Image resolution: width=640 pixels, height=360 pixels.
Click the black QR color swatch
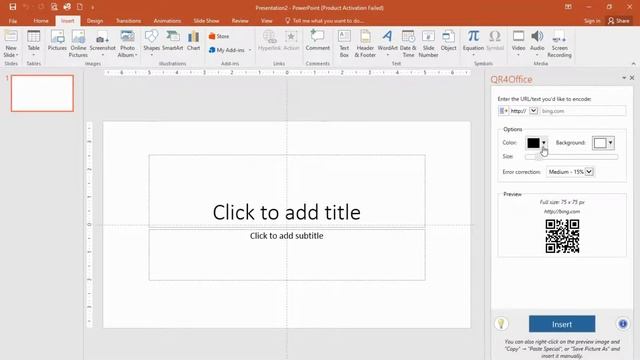click(x=533, y=143)
